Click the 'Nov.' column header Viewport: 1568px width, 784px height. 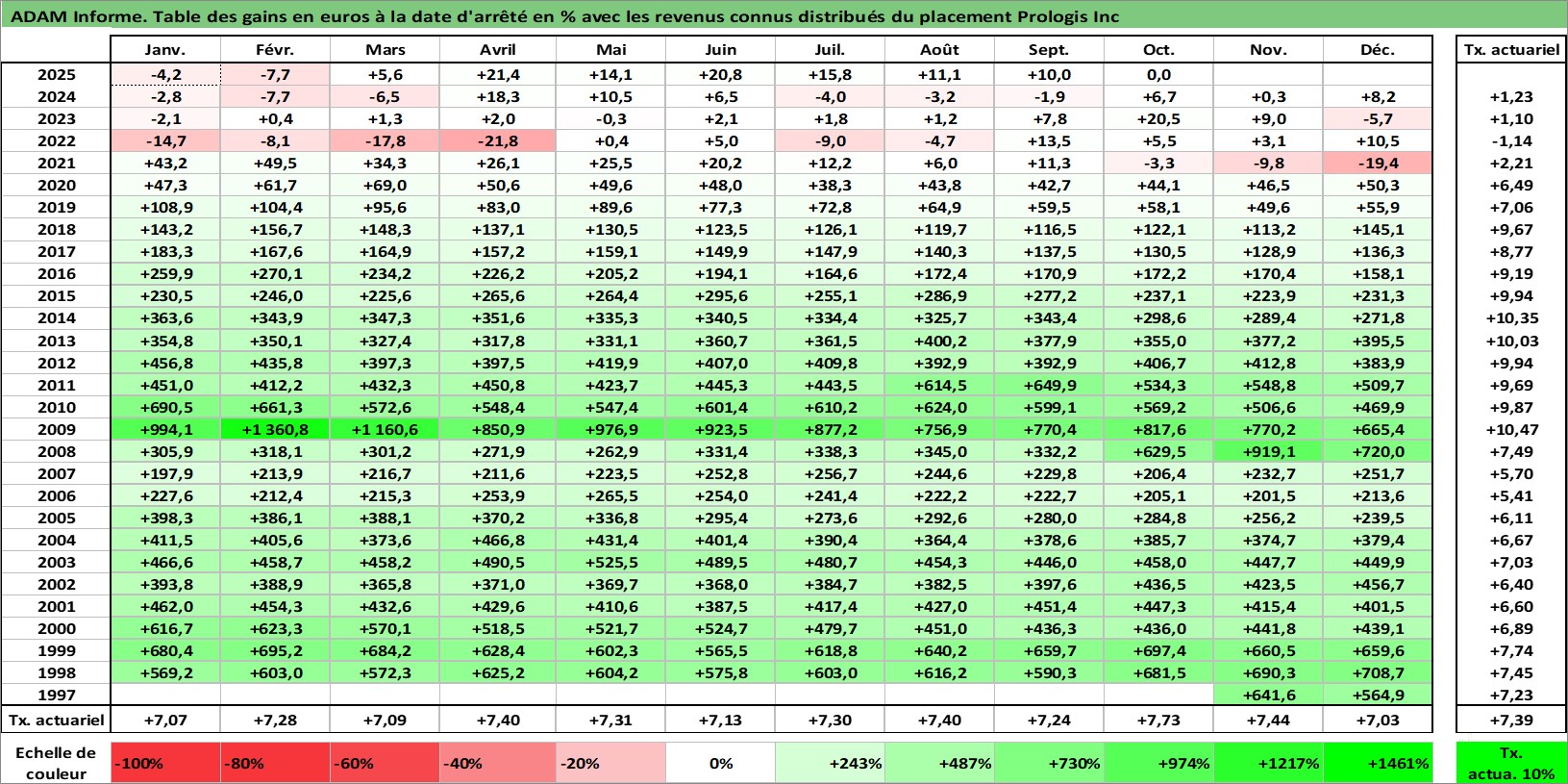tap(1268, 50)
